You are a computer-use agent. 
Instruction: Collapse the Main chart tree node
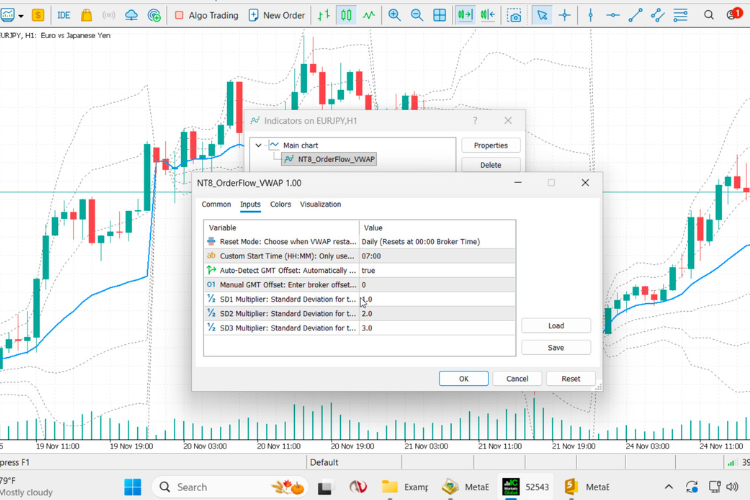point(258,145)
